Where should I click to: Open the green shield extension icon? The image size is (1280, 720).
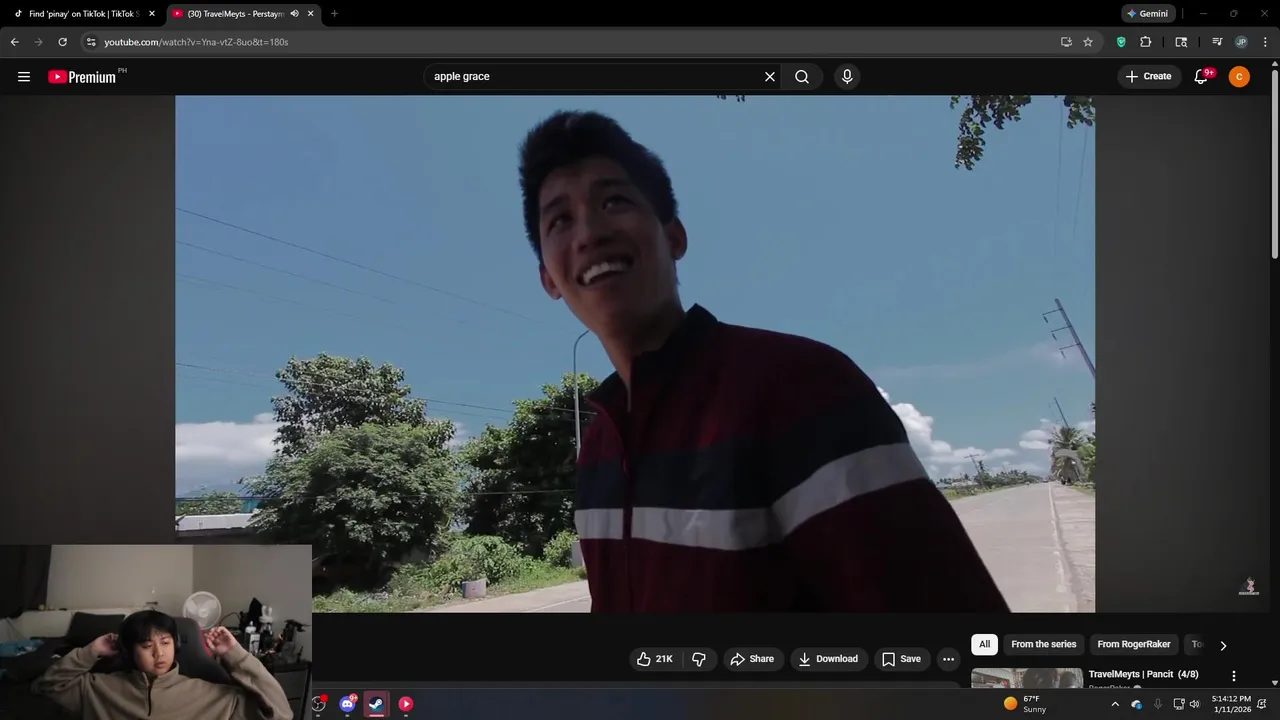(x=1121, y=42)
